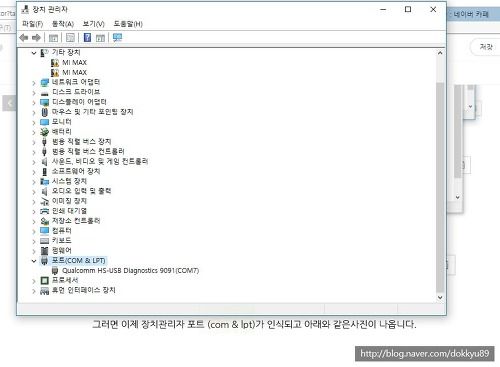Maximize the Device Manager window
500x367 pixels.
[x=408, y=9]
